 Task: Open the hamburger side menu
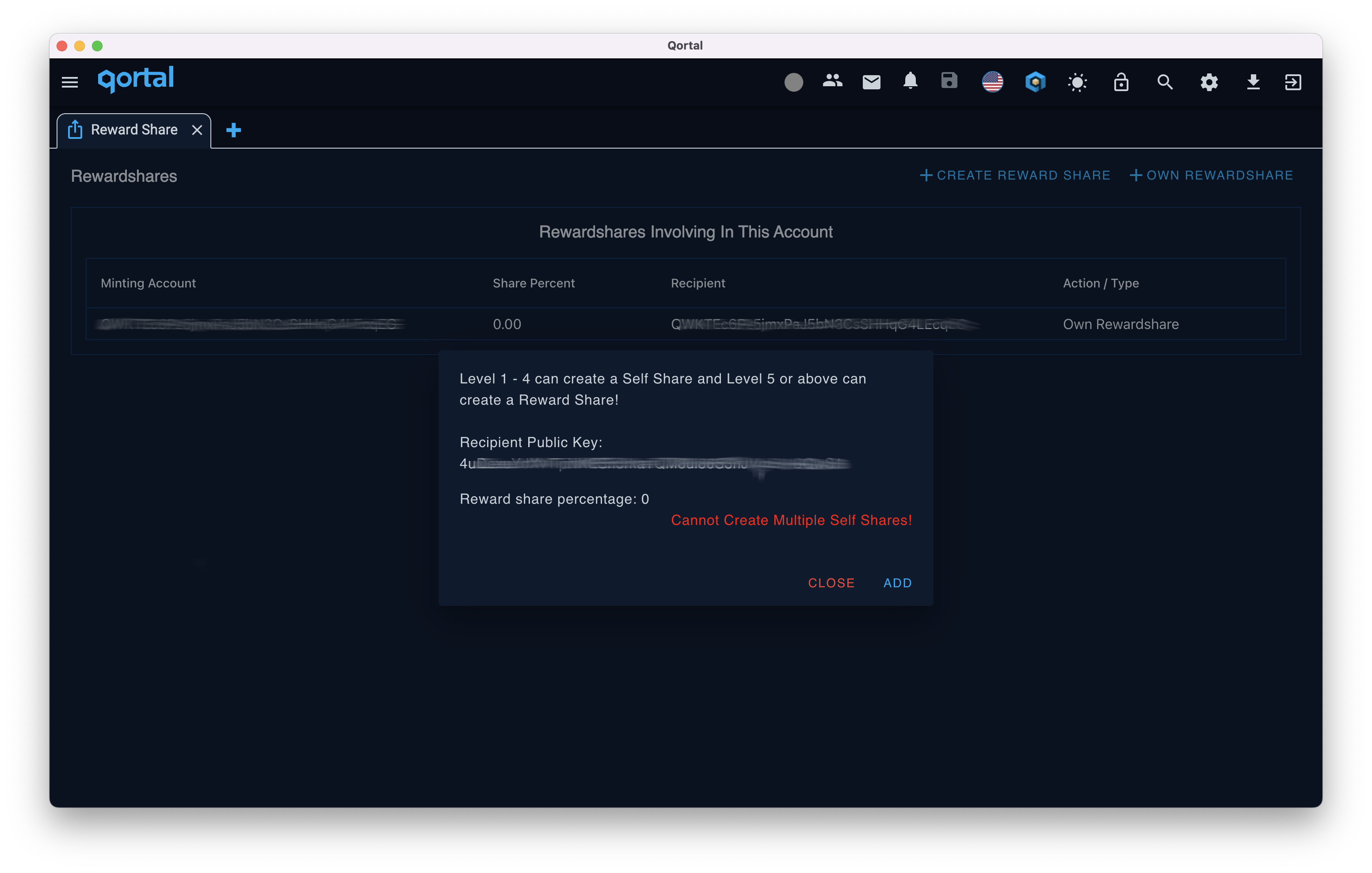click(69, 82)
